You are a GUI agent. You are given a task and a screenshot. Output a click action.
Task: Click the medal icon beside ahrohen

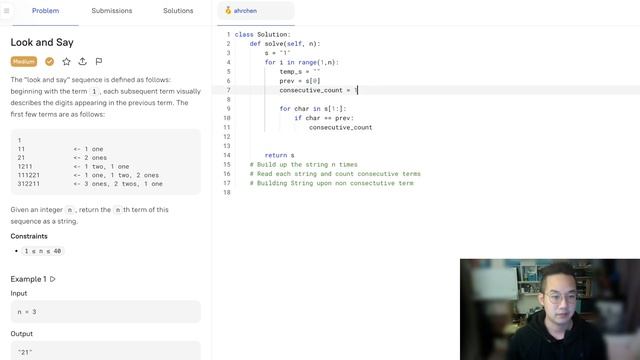click(x=228, y=11)
